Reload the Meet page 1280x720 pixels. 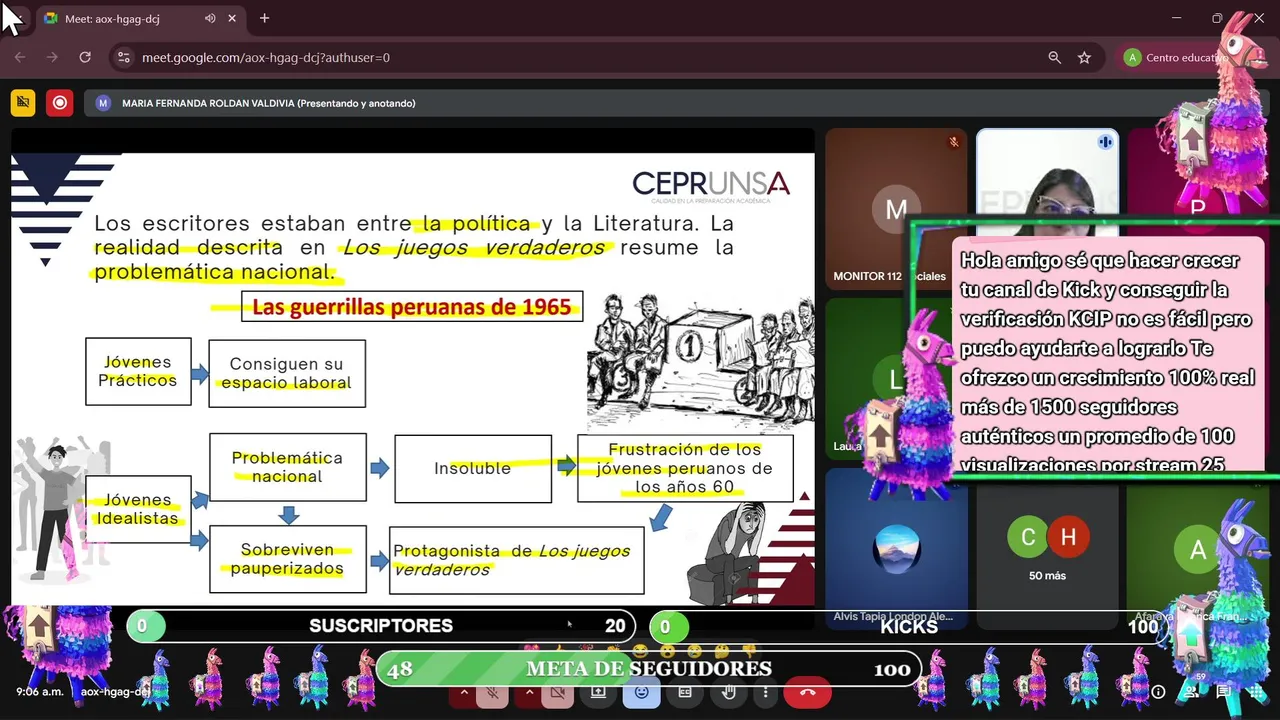coord(85,58)
